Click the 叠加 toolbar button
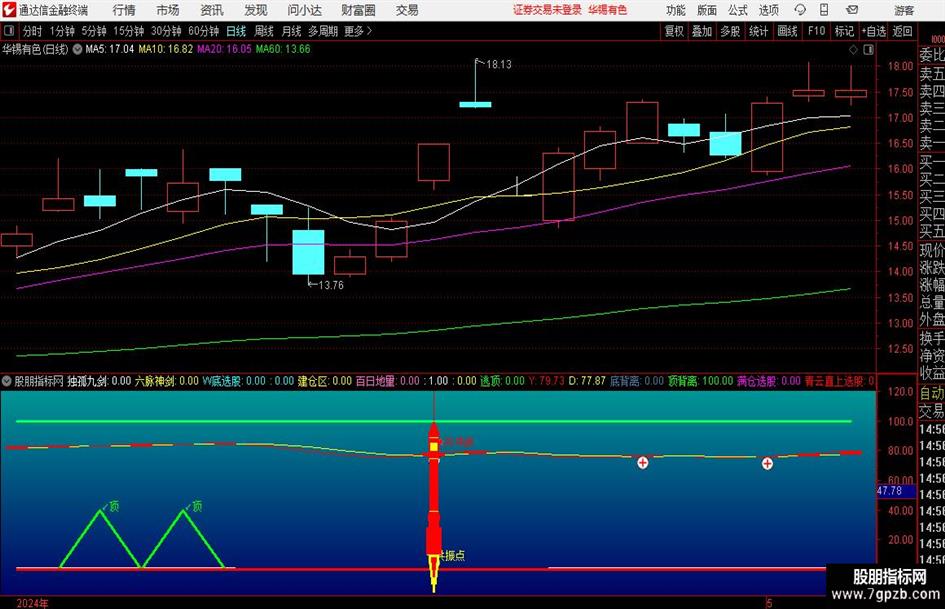Screen dimensions: 945x609 [702, 31]
